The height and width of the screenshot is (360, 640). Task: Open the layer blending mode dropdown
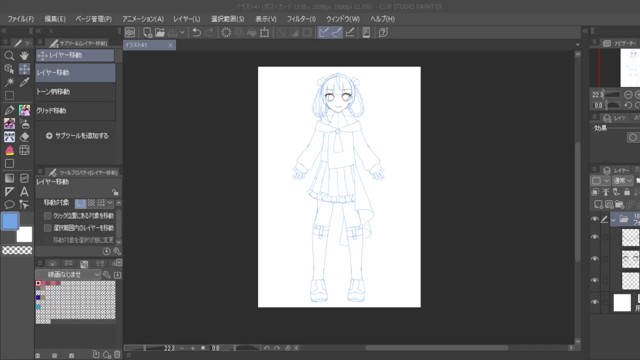click(623, 180)
